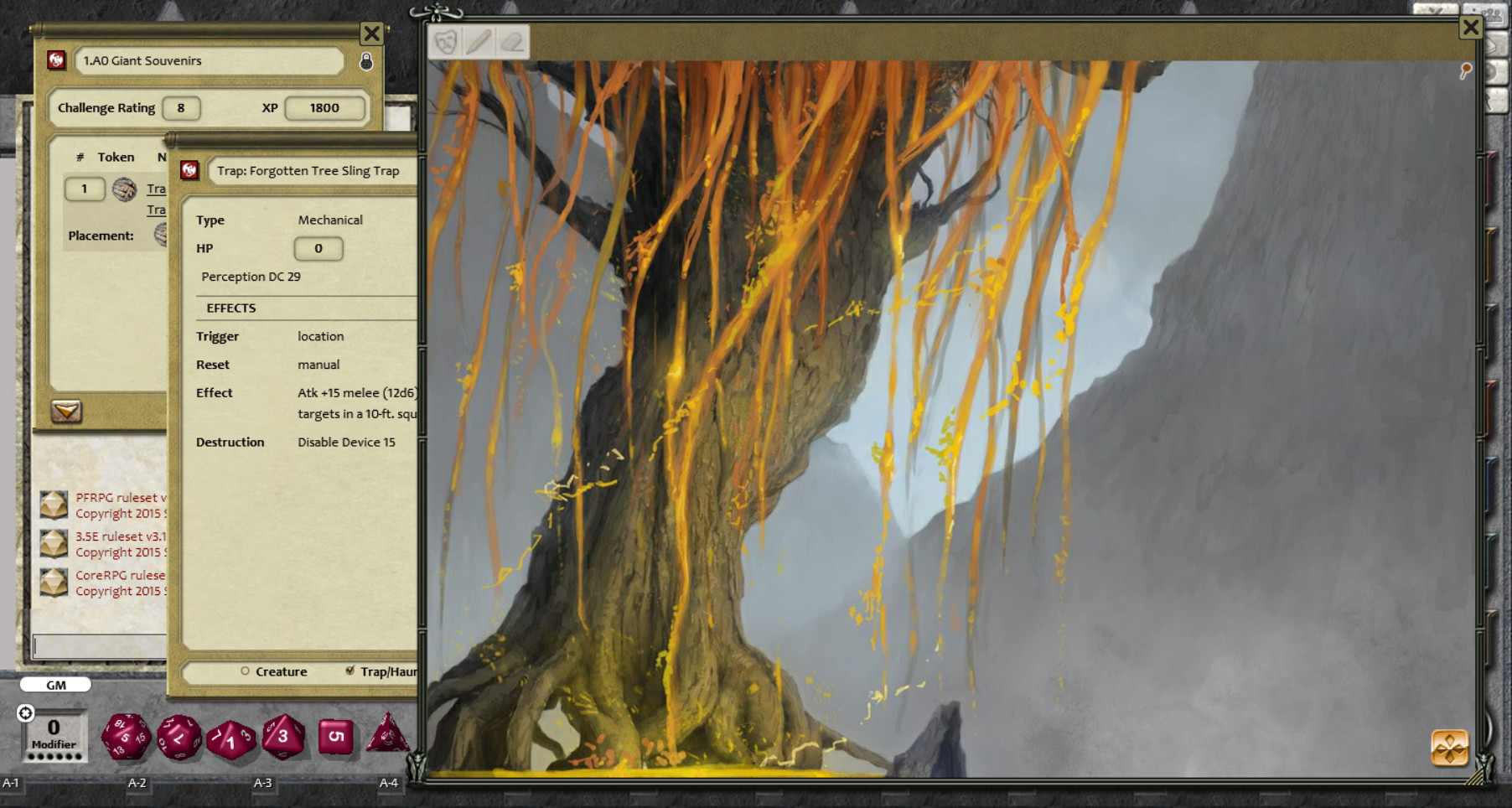Roll the red d6 showing a 5
The image size is (1512, 808).
pyautogui.click(x=336, y=736)
